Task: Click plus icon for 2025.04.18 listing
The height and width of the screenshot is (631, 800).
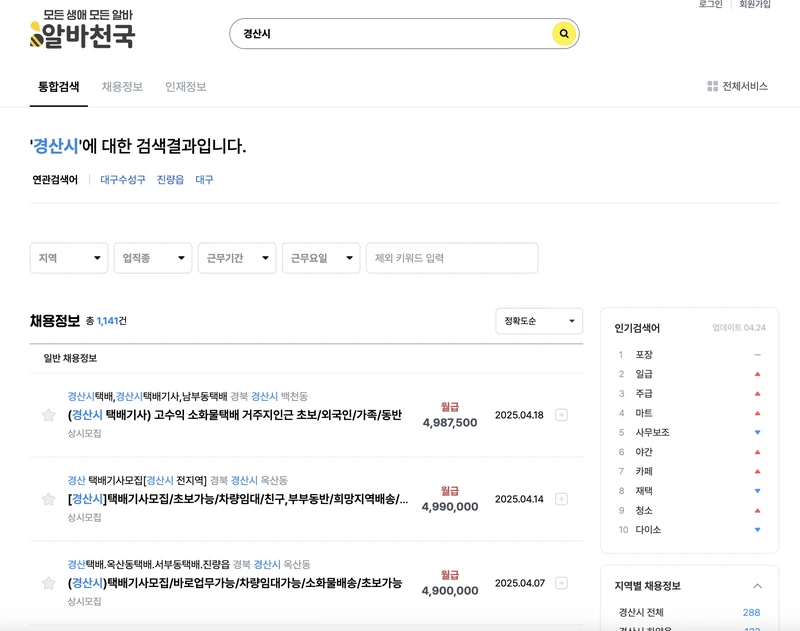Action: [x=561, y=415]
